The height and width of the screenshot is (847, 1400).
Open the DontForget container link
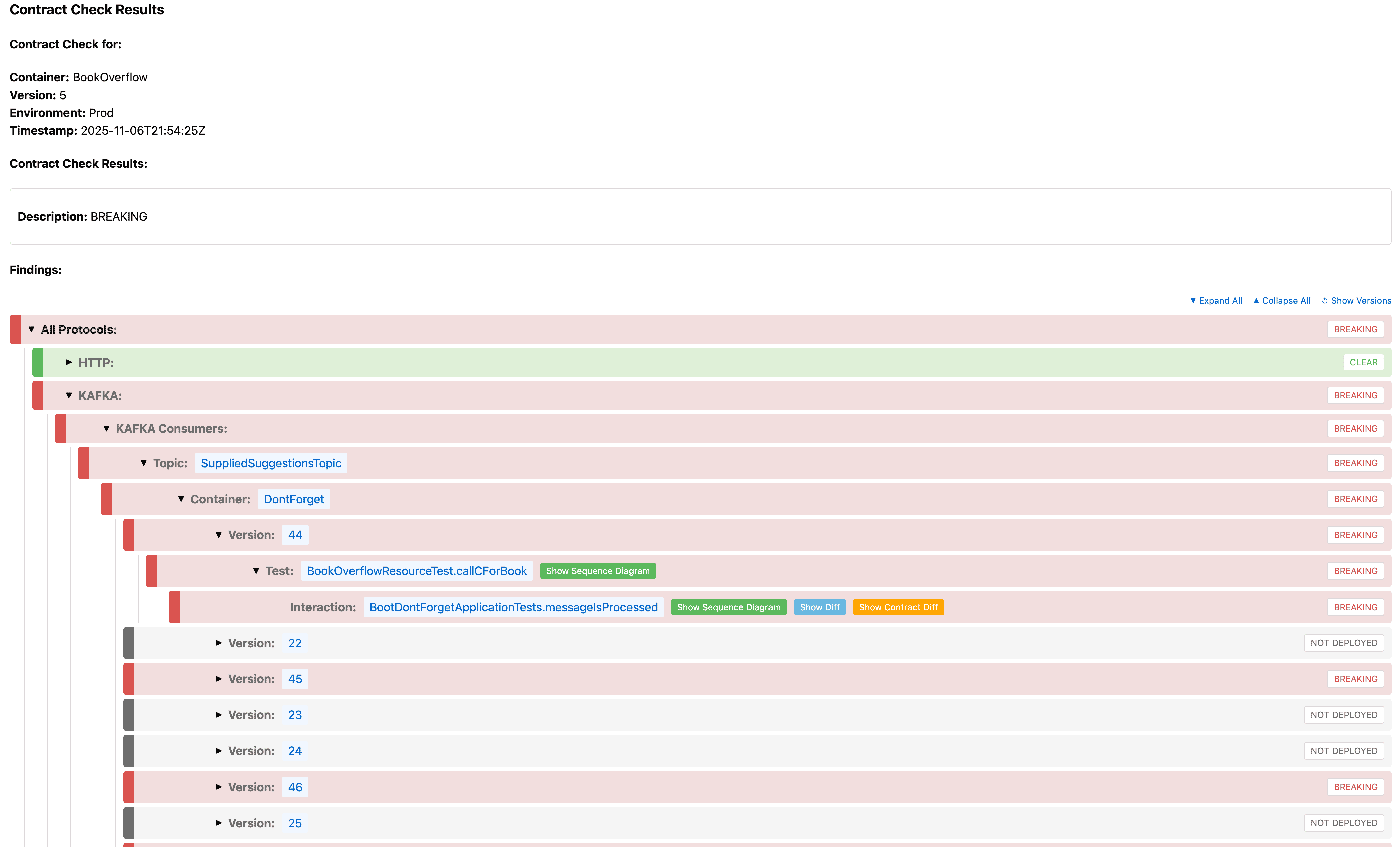click(x=293, y=499)
